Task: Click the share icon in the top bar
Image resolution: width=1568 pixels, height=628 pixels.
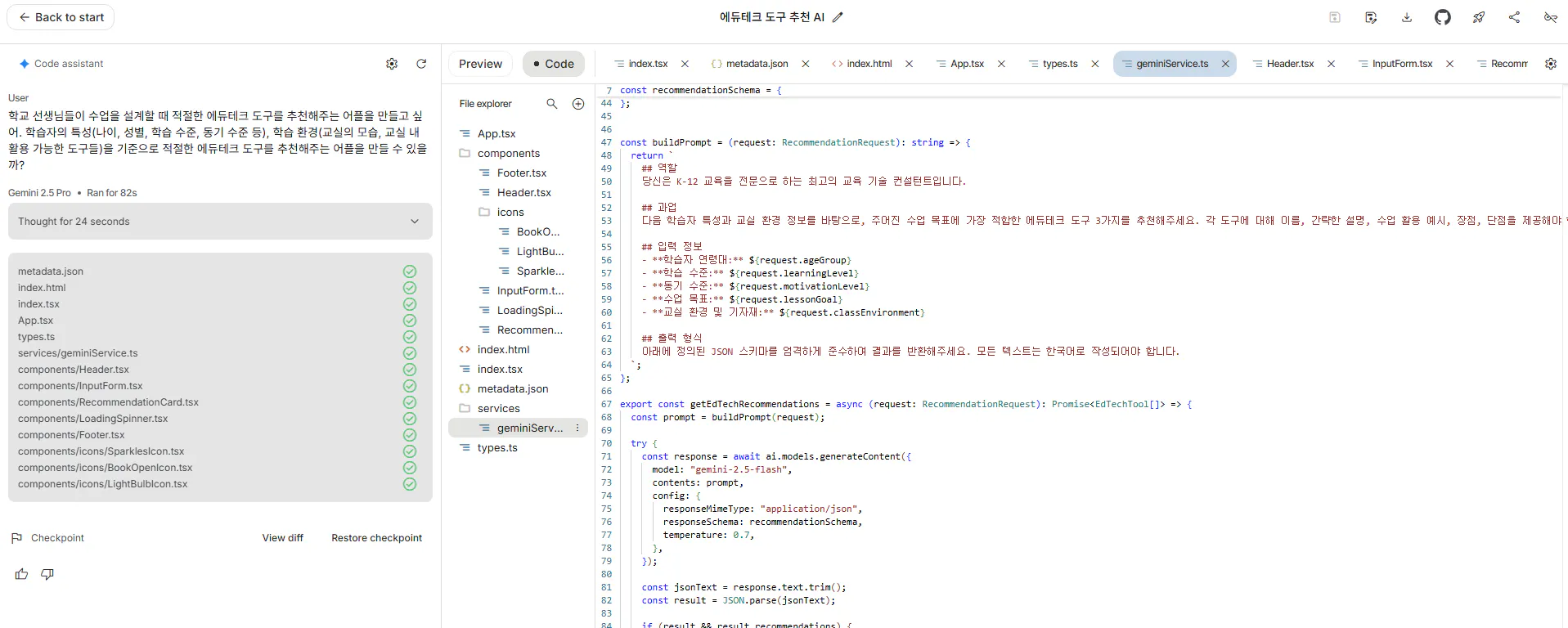Action: (x=1515, y=17)
